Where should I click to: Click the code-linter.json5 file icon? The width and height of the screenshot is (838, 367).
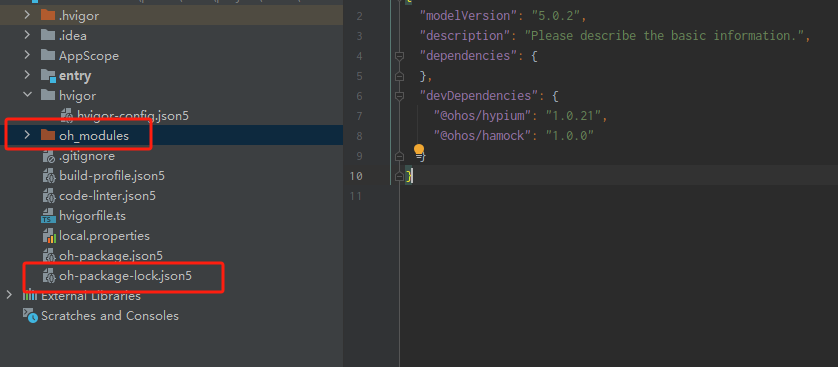click(49, 196)
